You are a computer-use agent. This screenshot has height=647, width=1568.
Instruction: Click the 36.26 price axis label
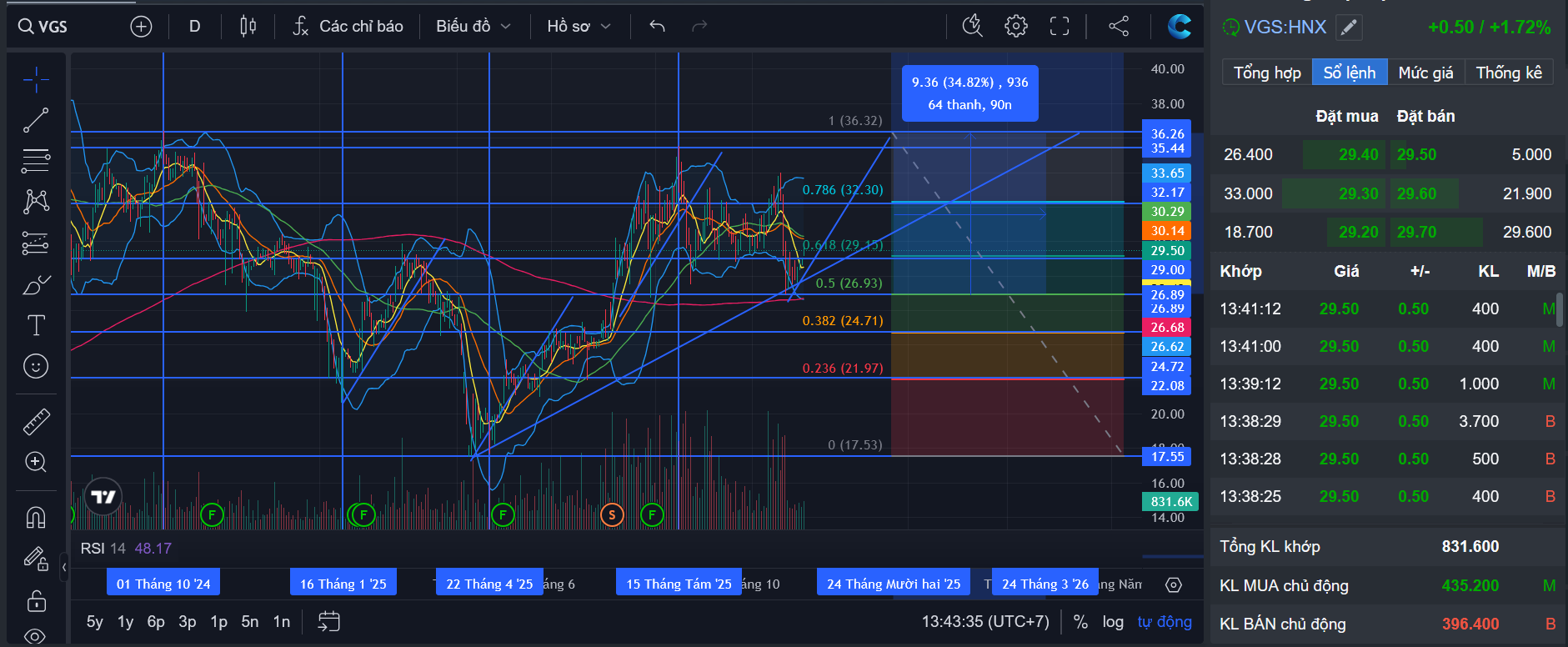[1167, 133]
